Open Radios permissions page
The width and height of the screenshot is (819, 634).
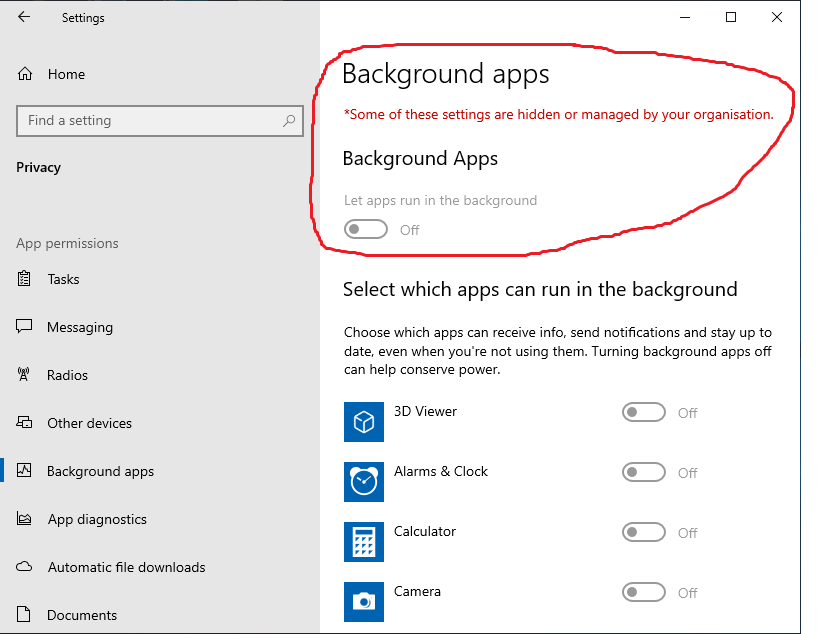pos(67,375)
